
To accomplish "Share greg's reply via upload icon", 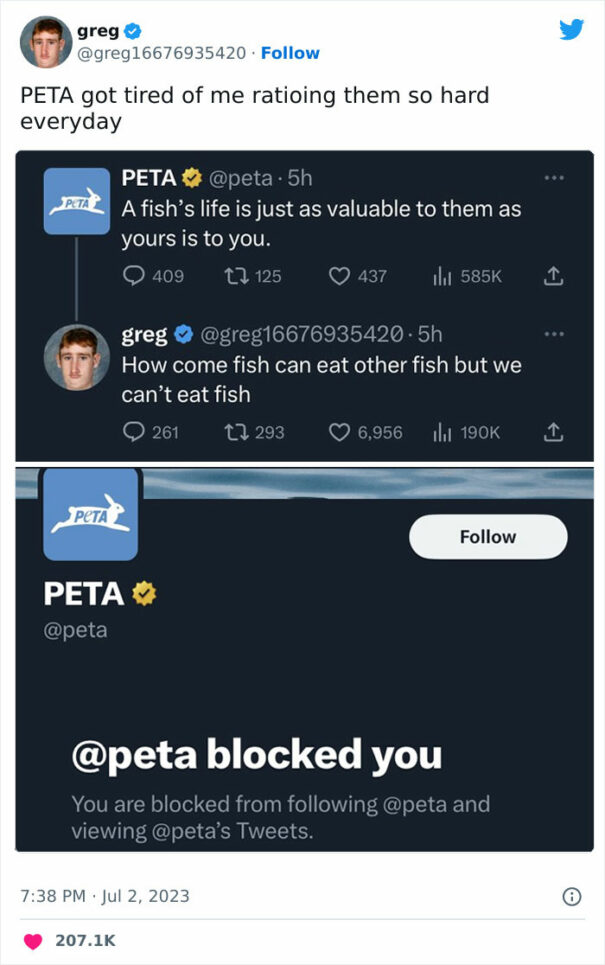I will [551, 432].
